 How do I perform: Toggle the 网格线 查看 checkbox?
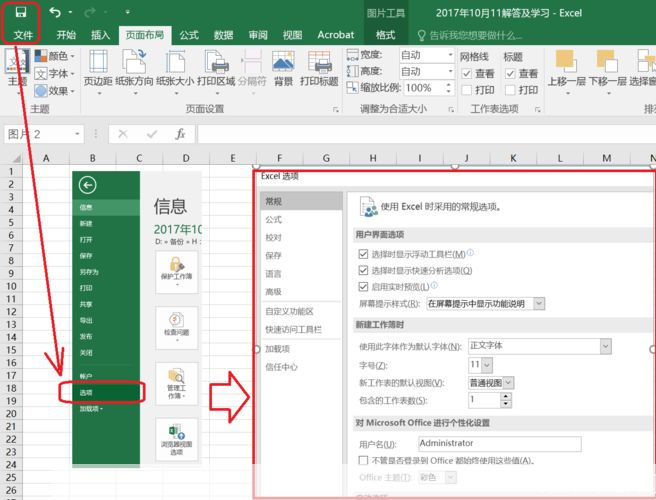coord(466,74)
